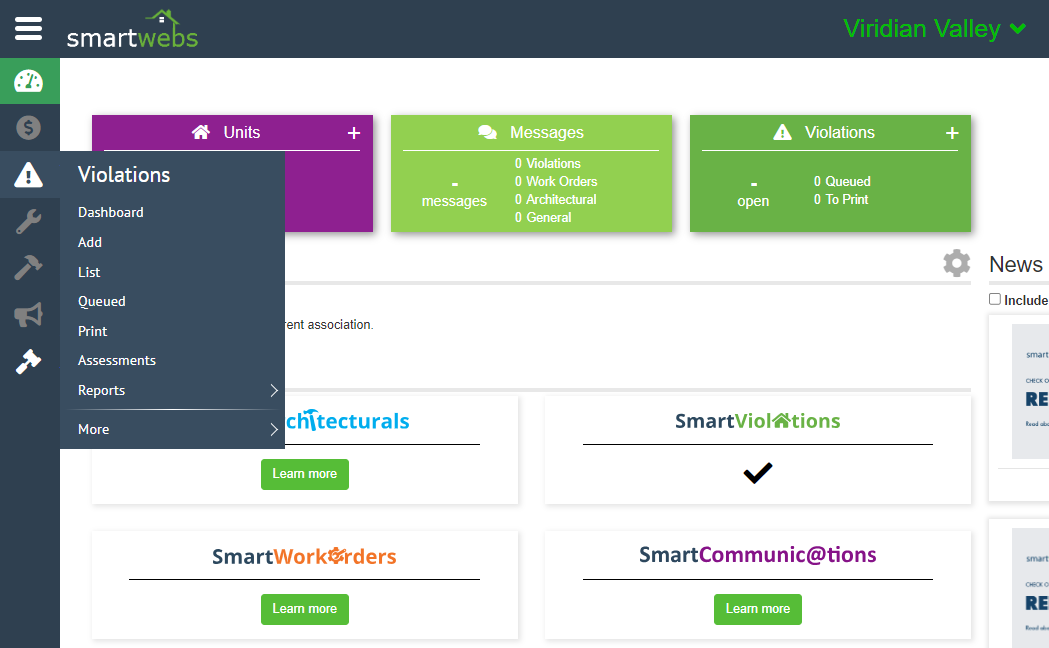Screen dimensions: 1049x648
Task: Click the Violations card title
Action: (840, 132)
